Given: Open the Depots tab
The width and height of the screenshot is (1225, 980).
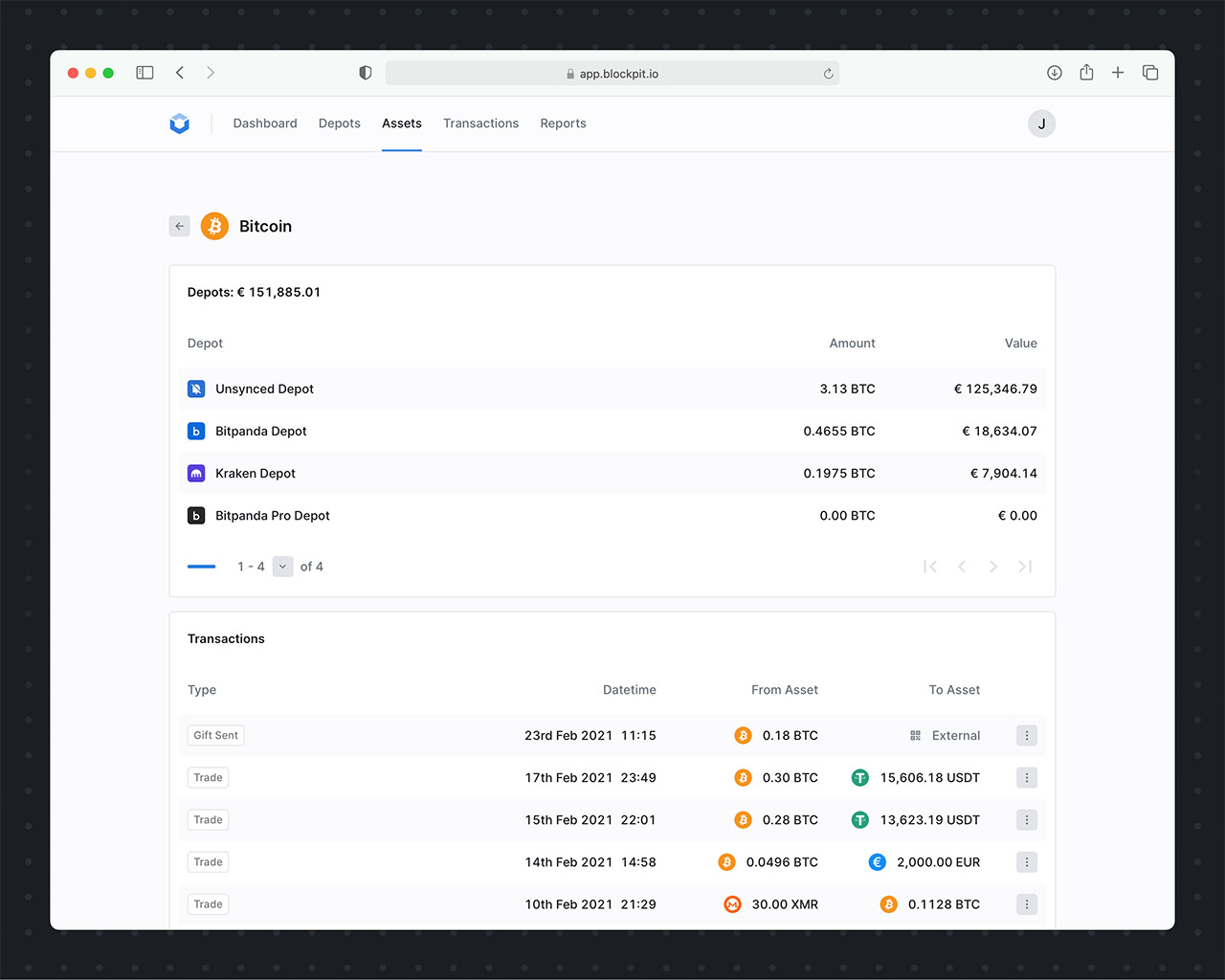Looking at the screenshot, I should (x=340, y=123).
